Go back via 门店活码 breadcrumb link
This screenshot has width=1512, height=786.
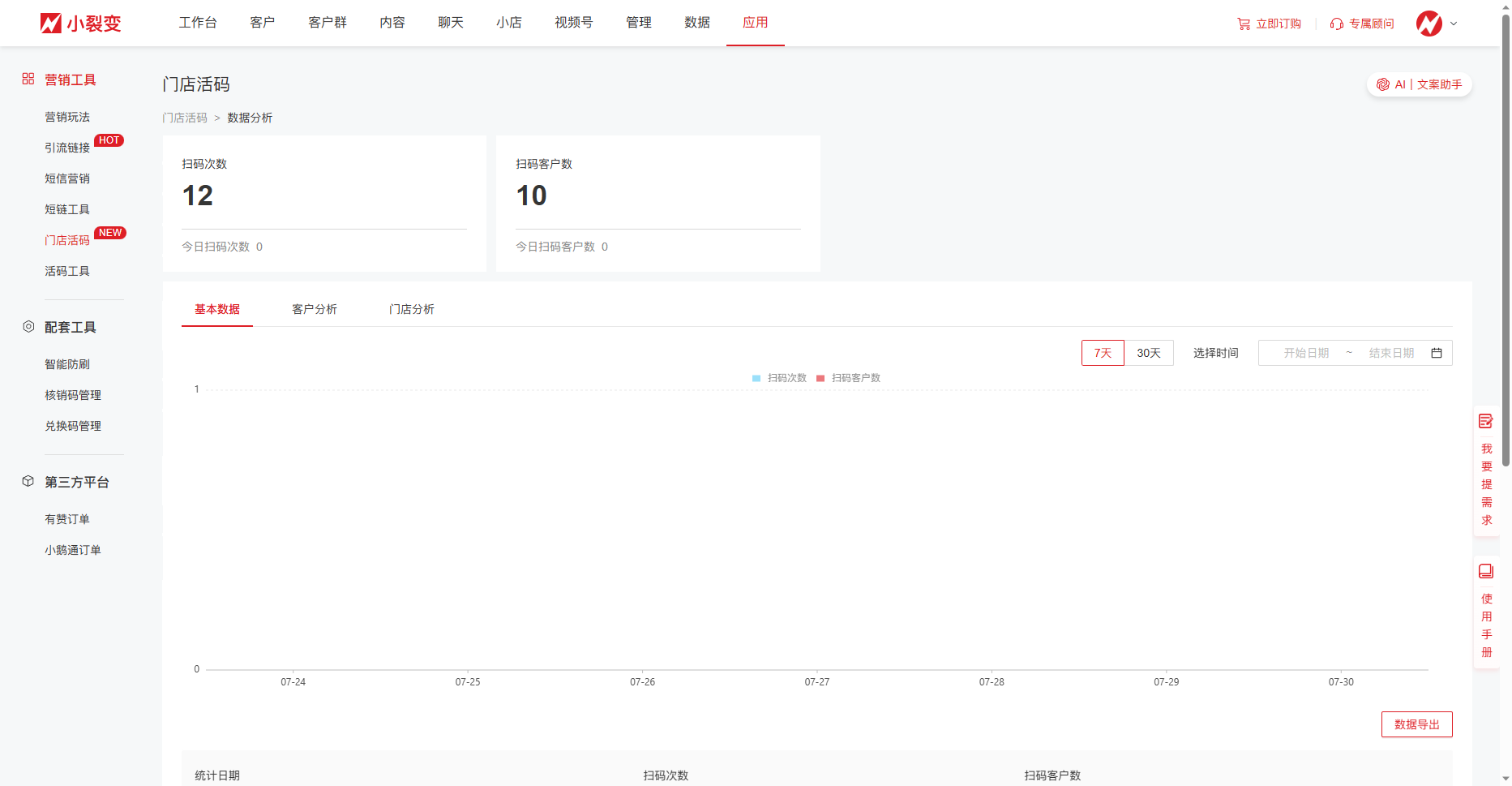pos(185,118)
